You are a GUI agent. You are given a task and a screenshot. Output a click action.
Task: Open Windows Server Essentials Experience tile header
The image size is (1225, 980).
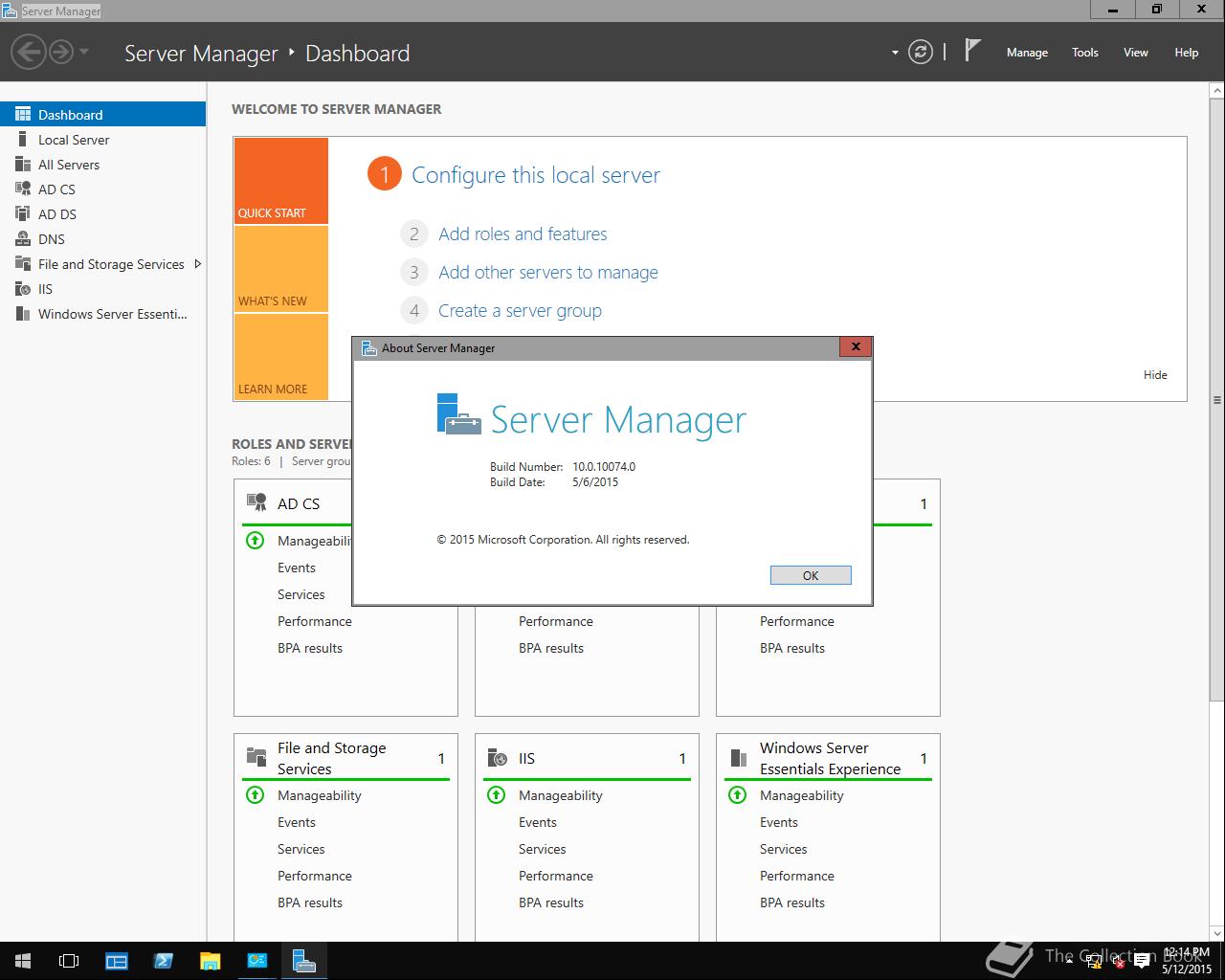click(830, 758)
